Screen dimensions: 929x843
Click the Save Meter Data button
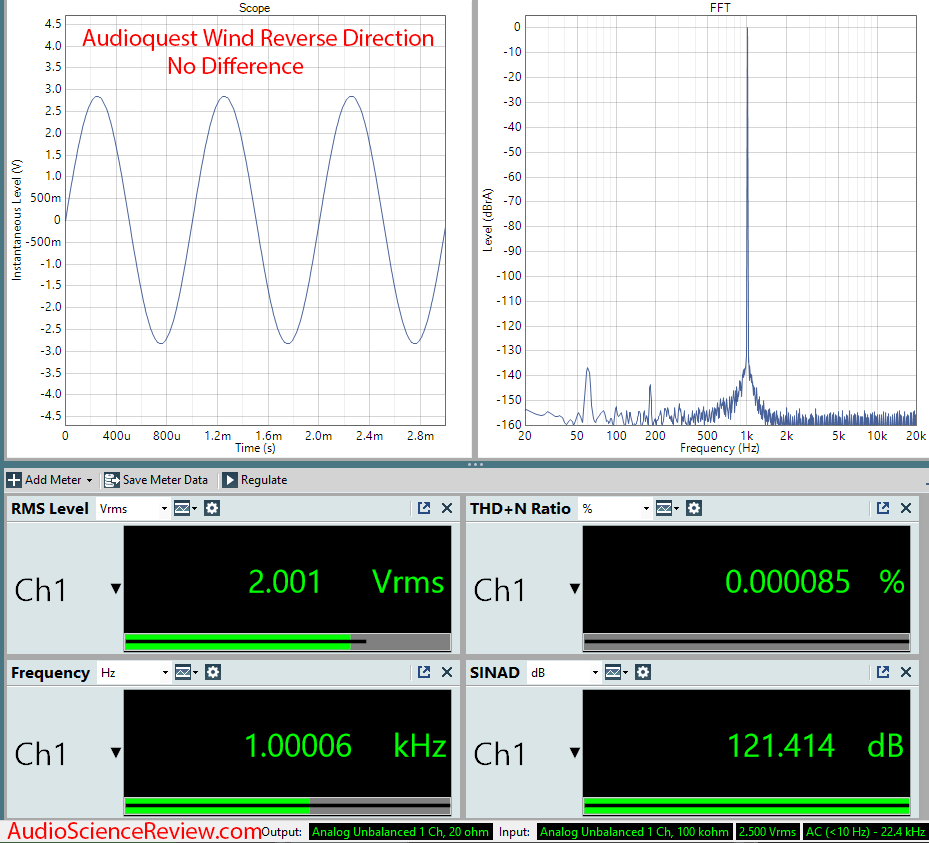click(x=156, y=480)
